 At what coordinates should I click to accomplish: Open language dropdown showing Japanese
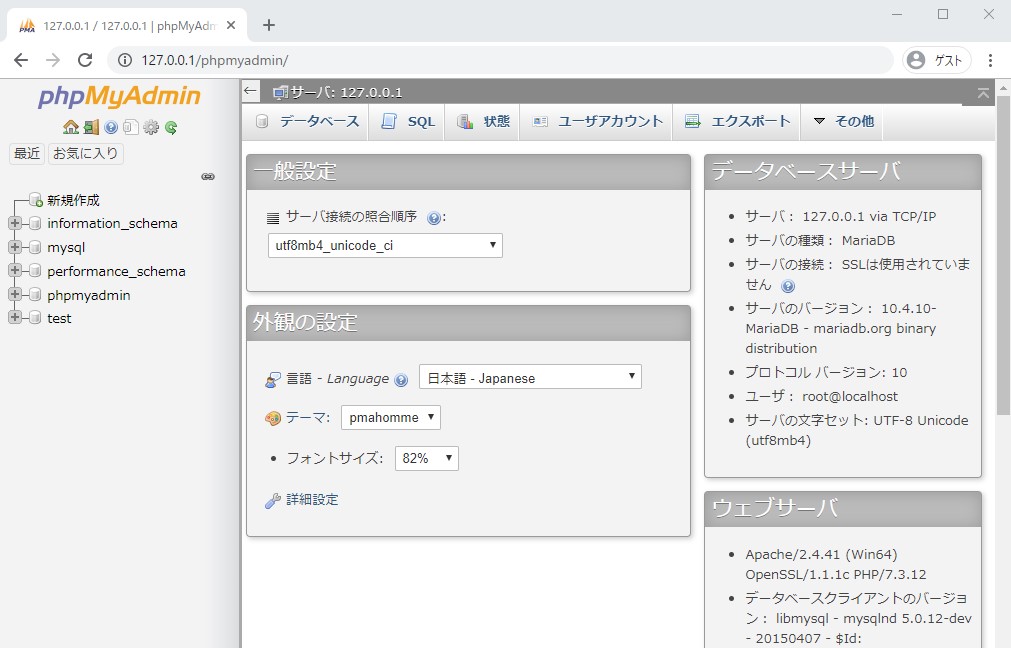[530, 377]
